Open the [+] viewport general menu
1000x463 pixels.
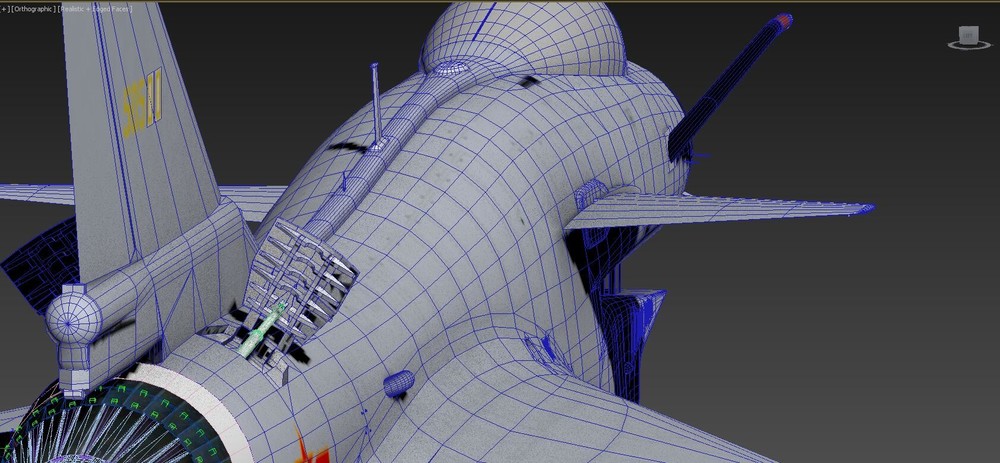(x=4, y=10)
